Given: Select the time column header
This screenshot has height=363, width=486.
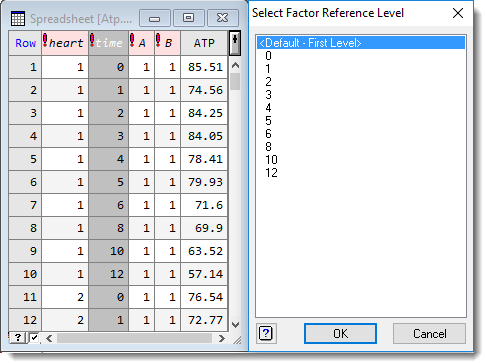Looking at the screenshot, I should tap(108, 43).
